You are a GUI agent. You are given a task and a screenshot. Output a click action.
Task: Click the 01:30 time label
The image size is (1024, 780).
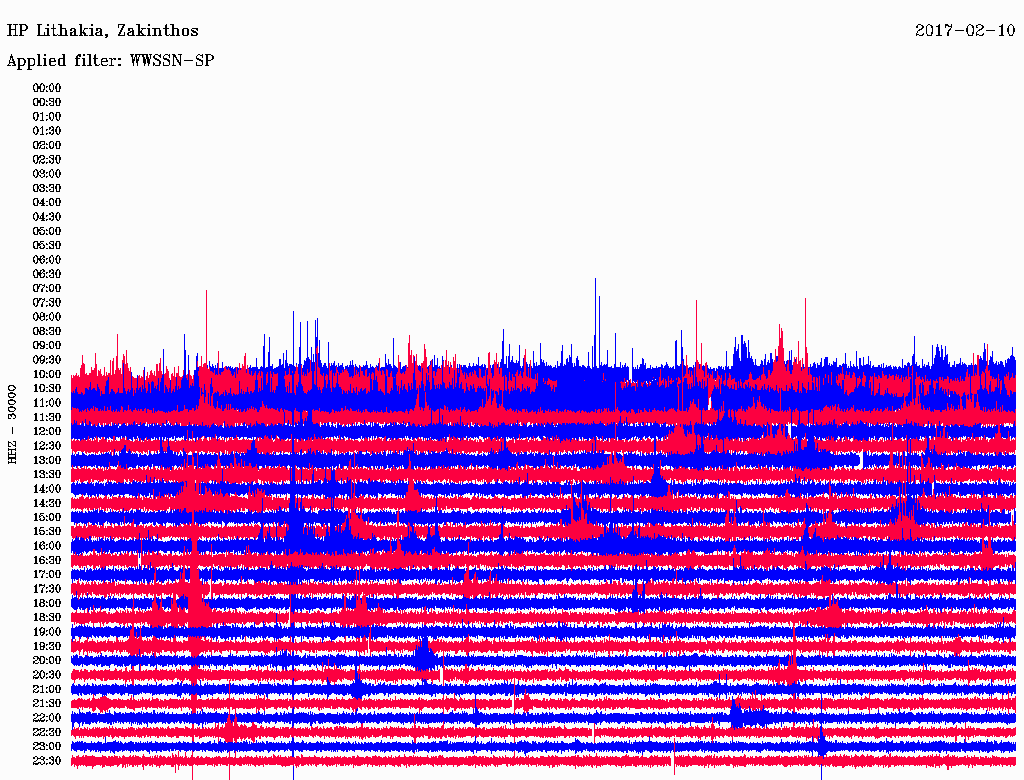click(47, 131)
